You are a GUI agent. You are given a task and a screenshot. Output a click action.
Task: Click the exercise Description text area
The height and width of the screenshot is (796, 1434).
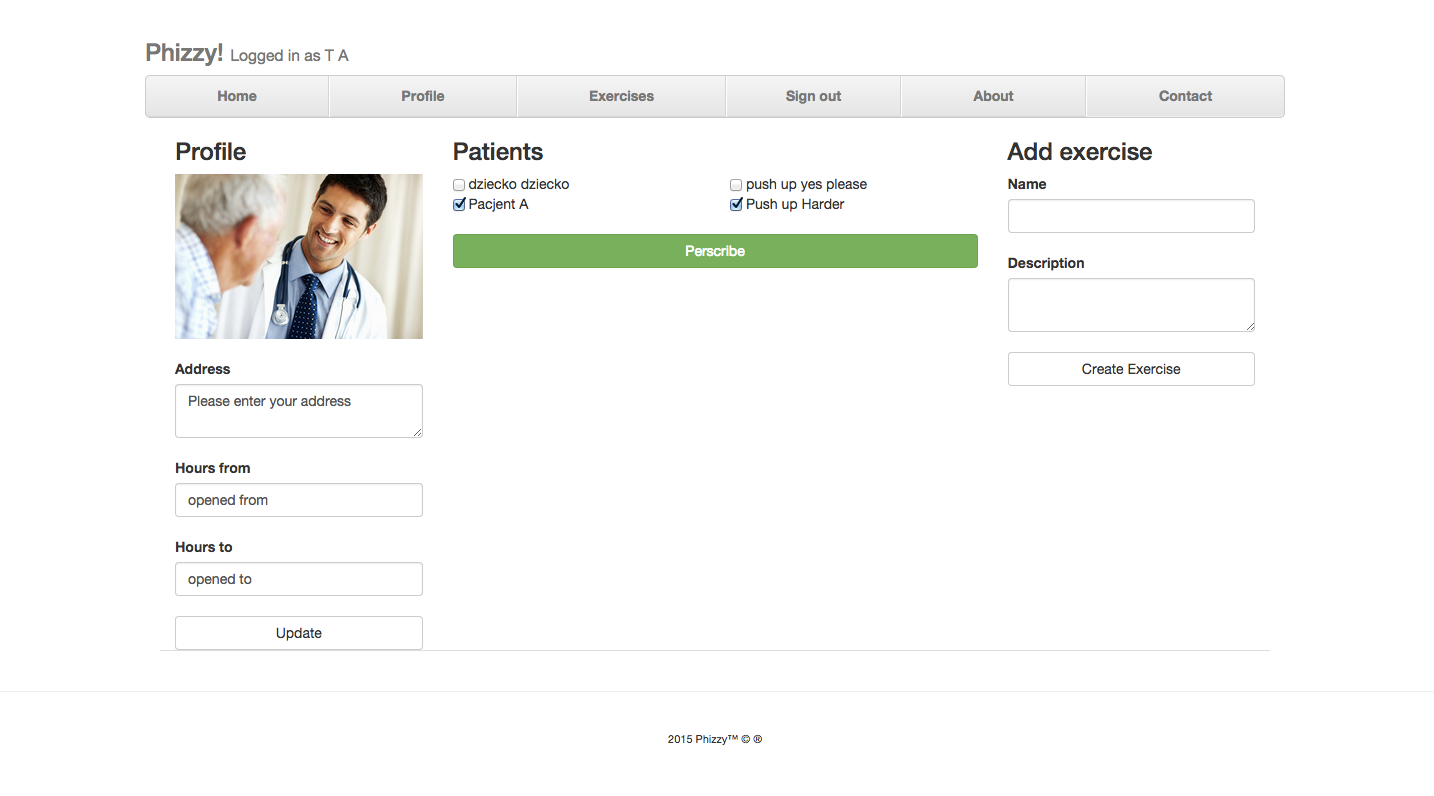[x=1130, y=305]
